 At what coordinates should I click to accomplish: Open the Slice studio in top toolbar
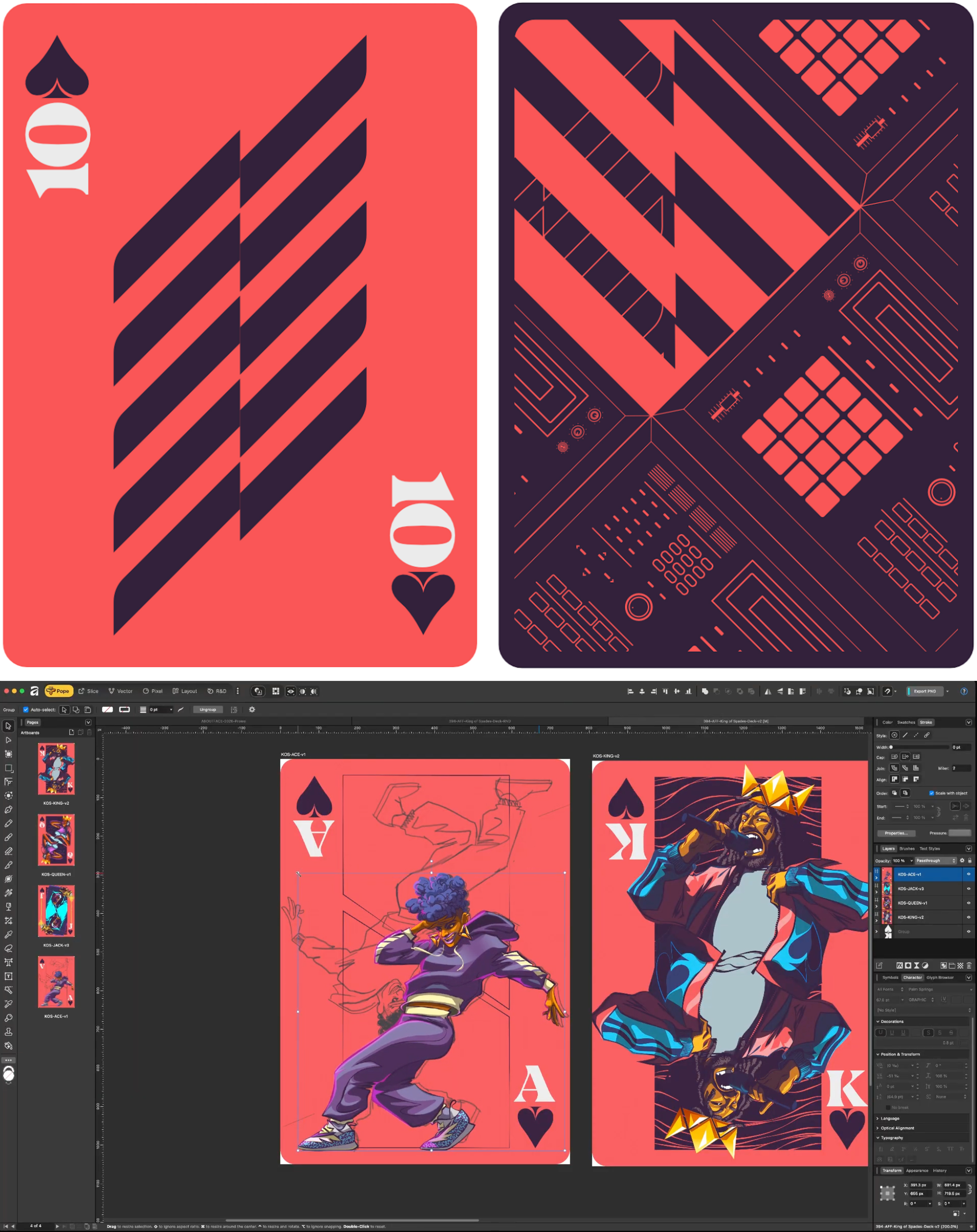coord(89,691)
